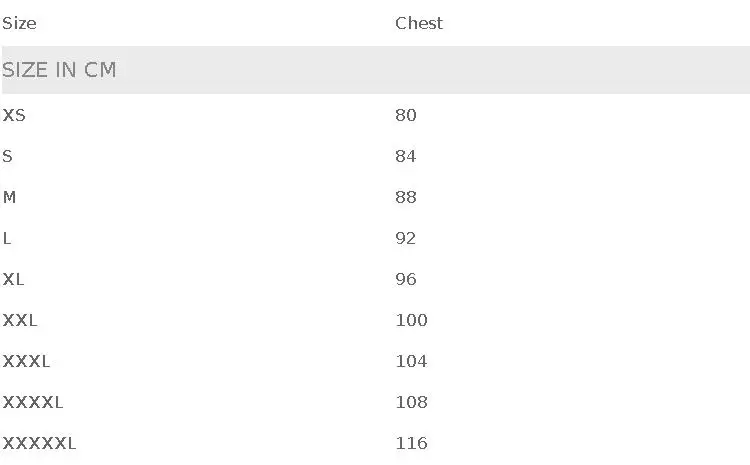The image size is (750, 465).
Task: Select the S size label
Action: [8, 156]
